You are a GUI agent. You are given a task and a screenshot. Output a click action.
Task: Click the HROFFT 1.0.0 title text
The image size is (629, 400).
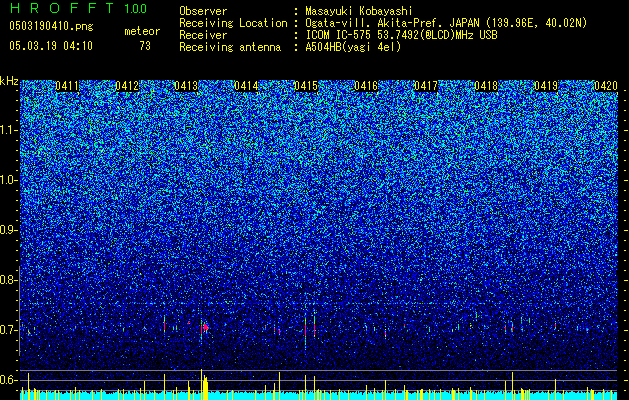pyautogui.click(x=78, y=8)
